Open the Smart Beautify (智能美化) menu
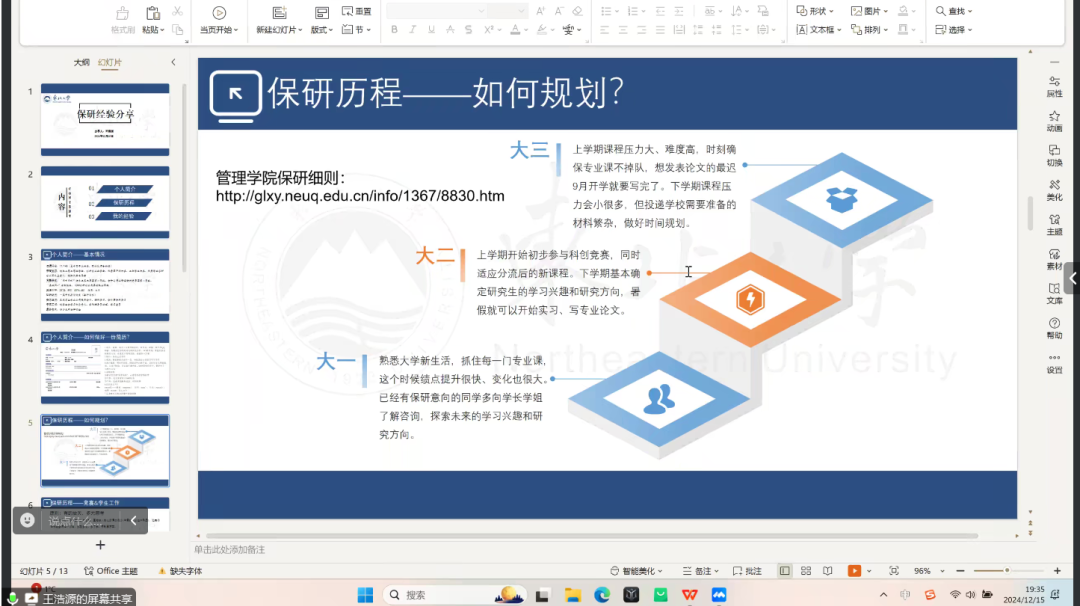The width and height of the screenshot is (1080, 606). [x=636, y=571]
